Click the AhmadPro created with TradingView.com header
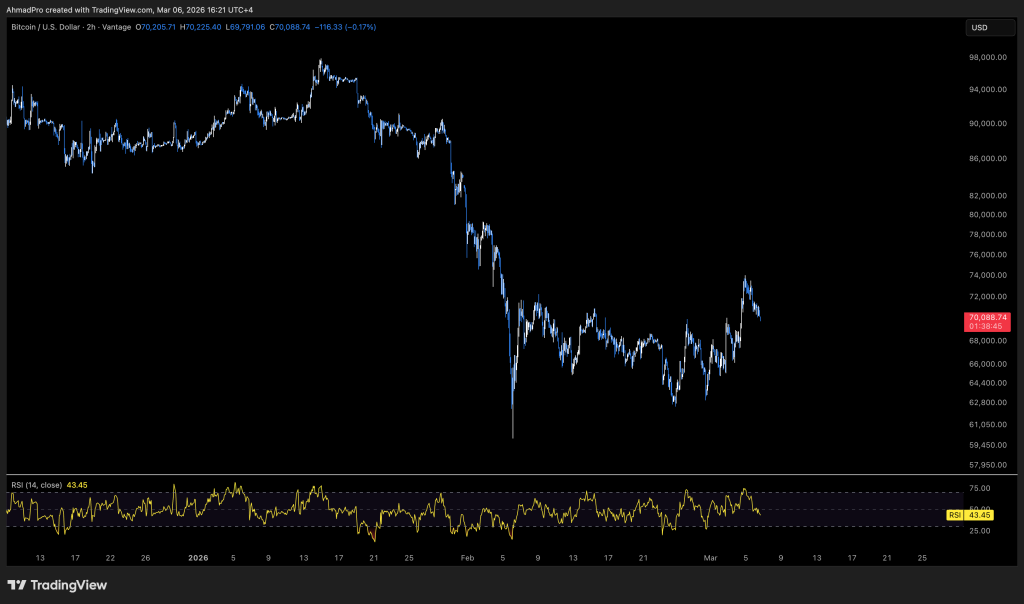 (130, 10)
